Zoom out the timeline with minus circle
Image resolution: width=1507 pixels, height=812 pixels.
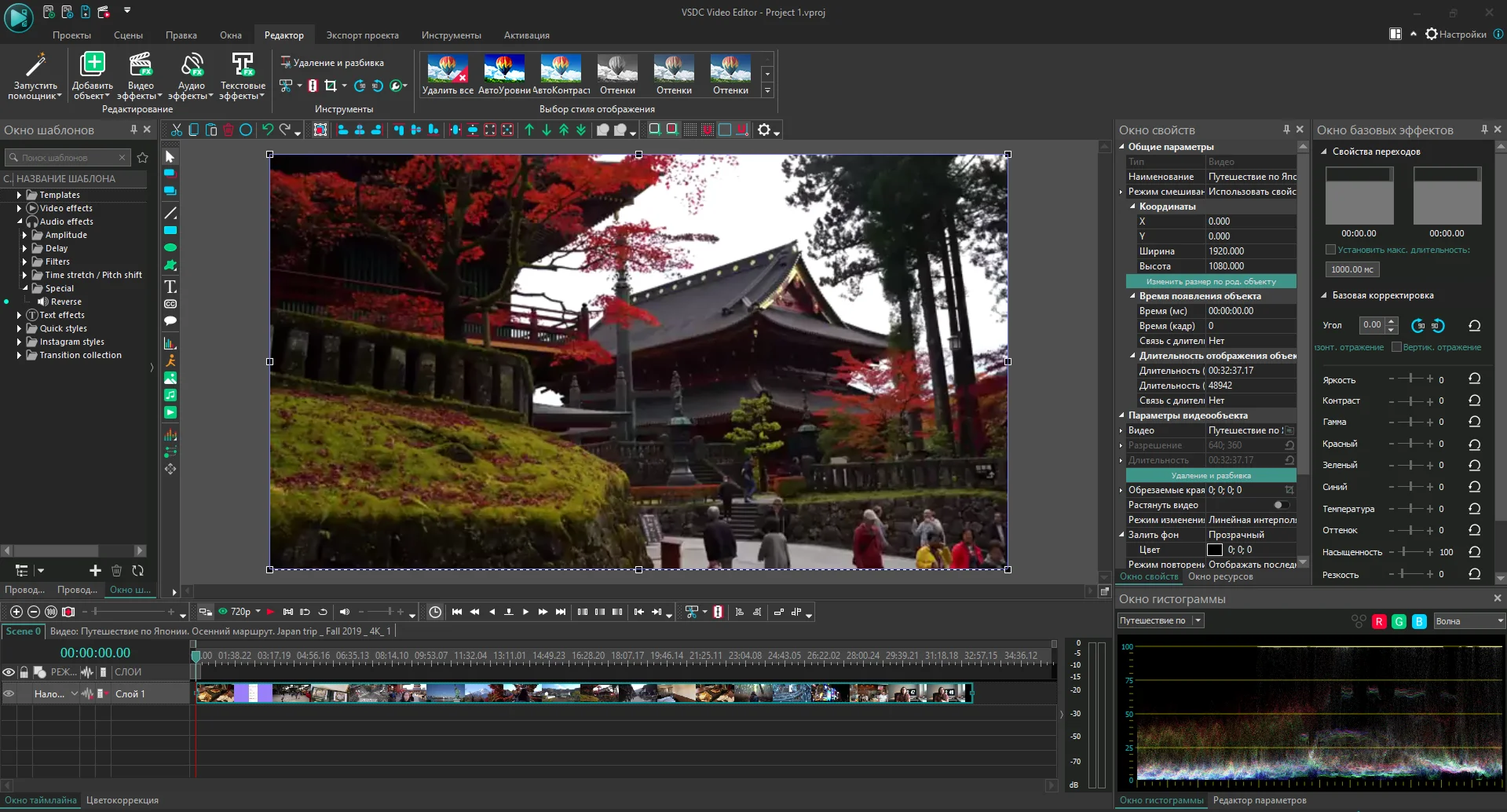pos(34,612)
